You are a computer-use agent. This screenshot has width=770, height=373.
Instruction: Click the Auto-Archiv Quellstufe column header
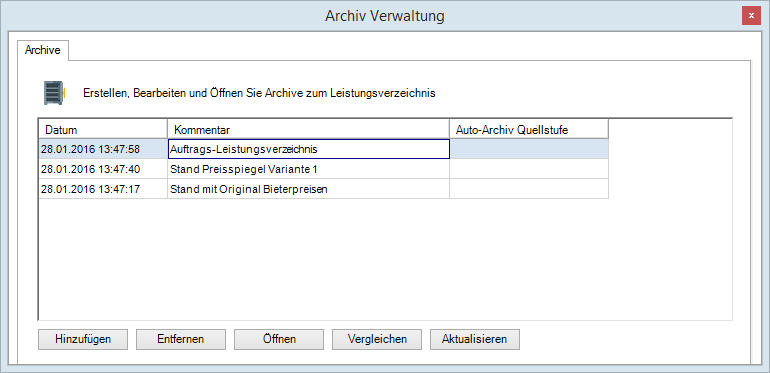tap(529, 130)
